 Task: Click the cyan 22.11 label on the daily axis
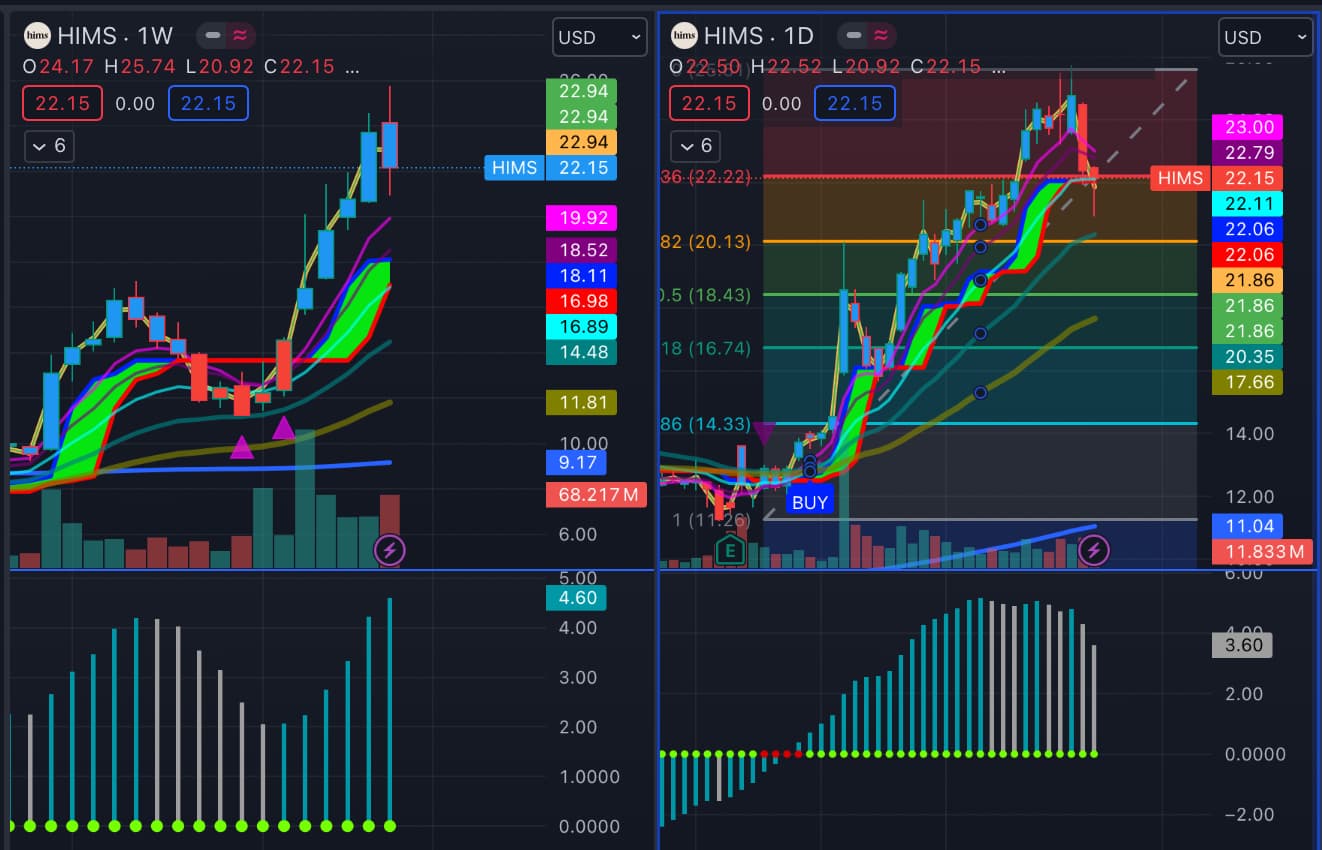pyautogui.click(x=1245, y=203)
